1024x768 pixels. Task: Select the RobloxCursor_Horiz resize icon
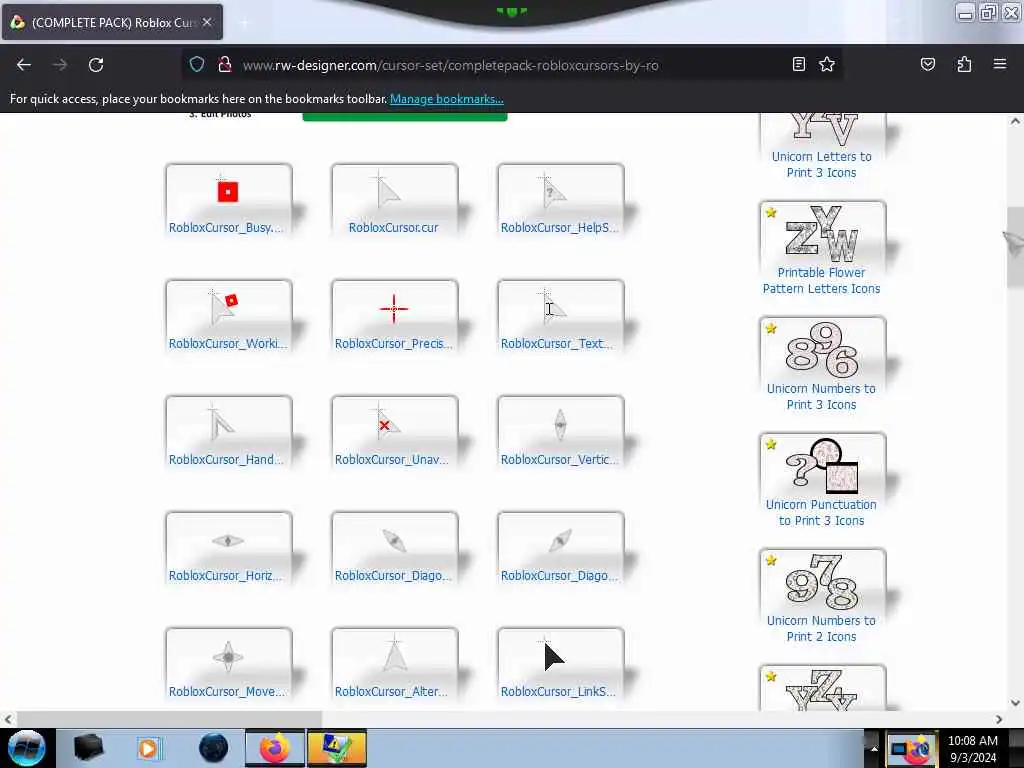[x=228, y=541]
